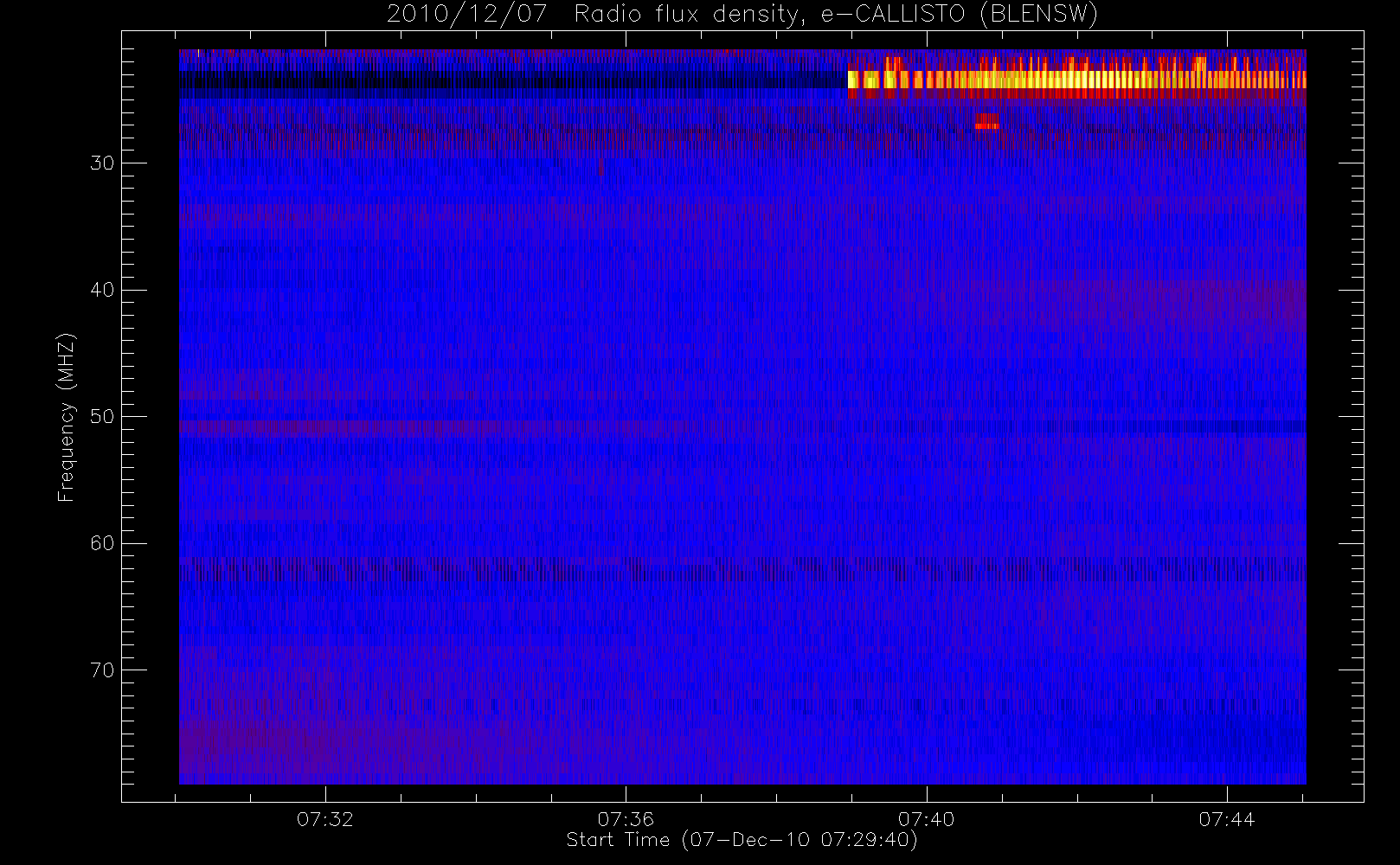Click the 30 MHz frequency label

pos(102,163)
